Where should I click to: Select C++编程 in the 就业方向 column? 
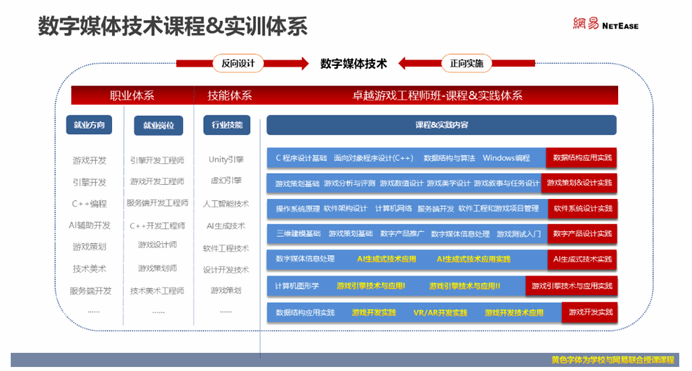[x=89, y=204]
